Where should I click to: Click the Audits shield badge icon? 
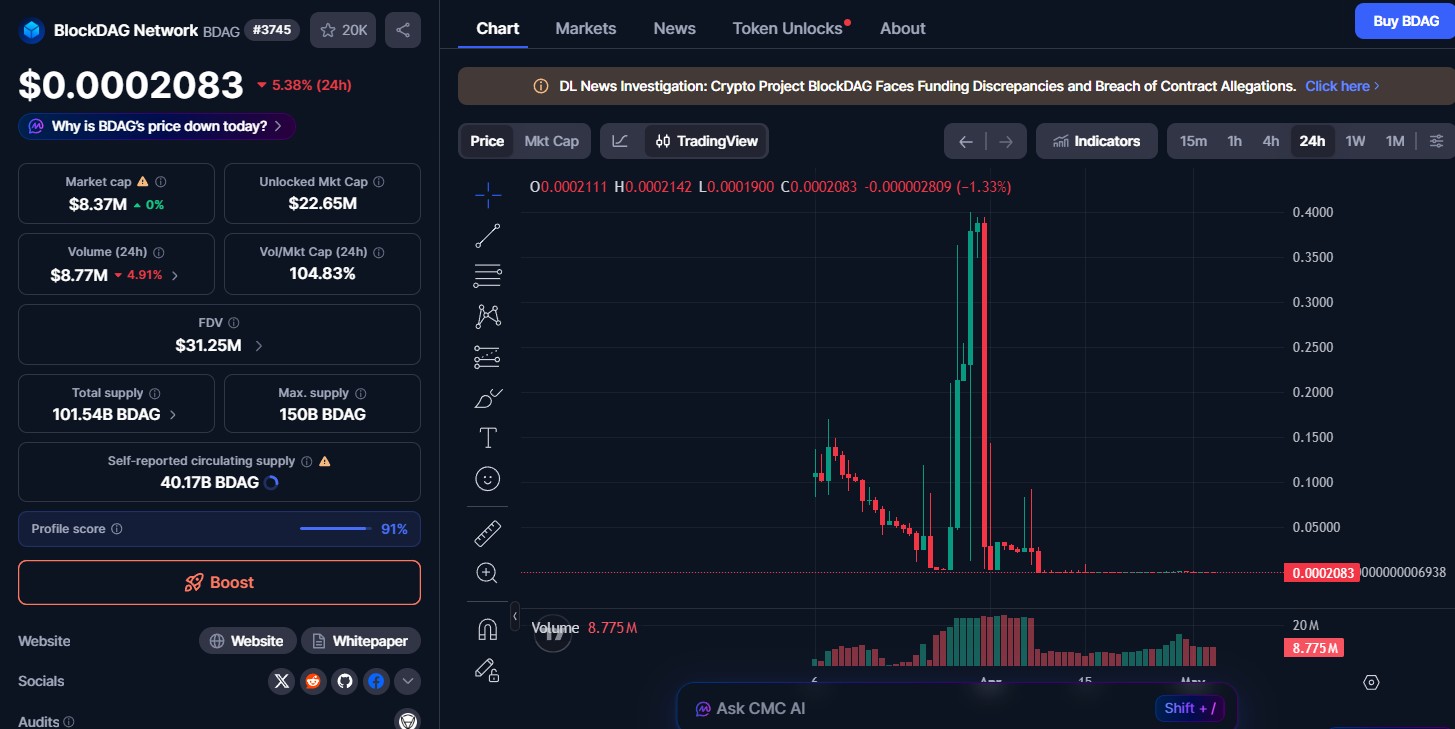pyautogui.click(x=407, y=720)
